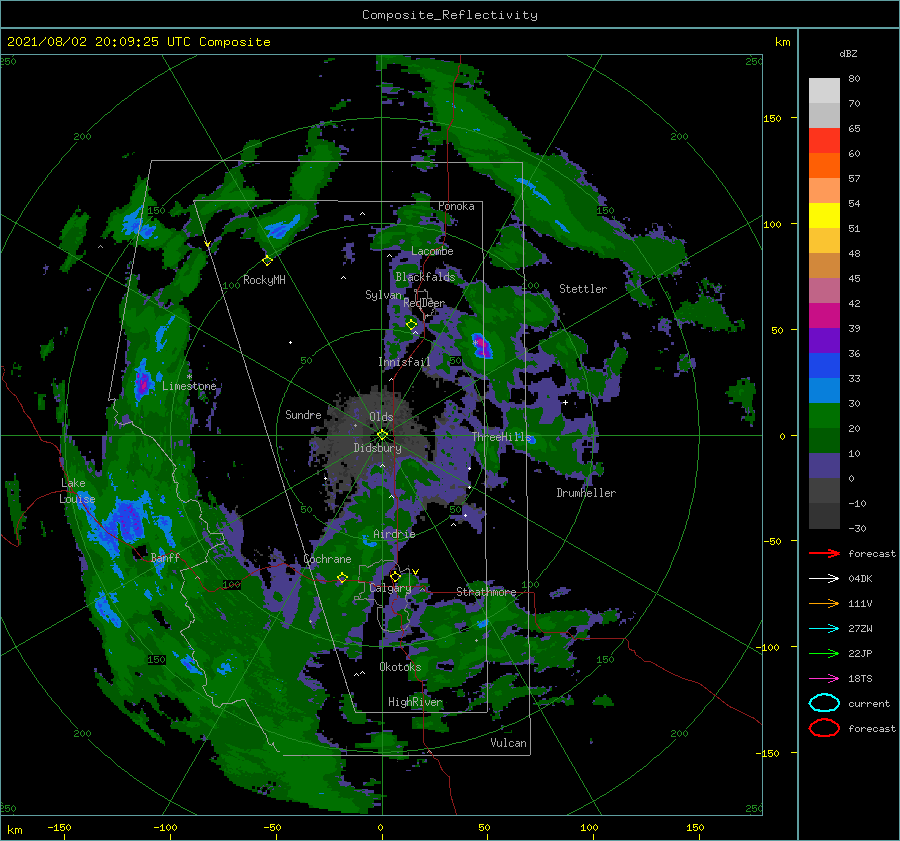Select the Stettler city label
Screen dimensions: 900x841
pos(583,289)
